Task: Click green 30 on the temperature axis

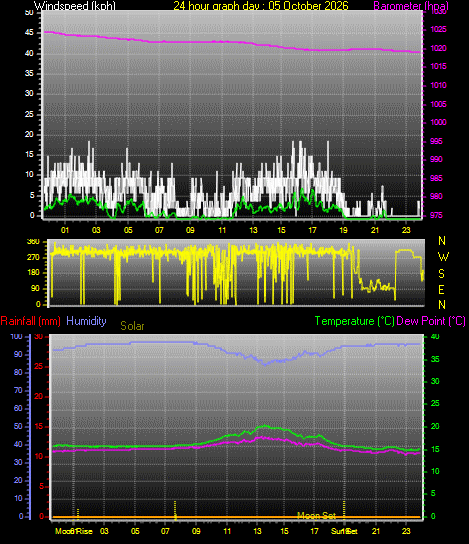Action: [435, 381]
